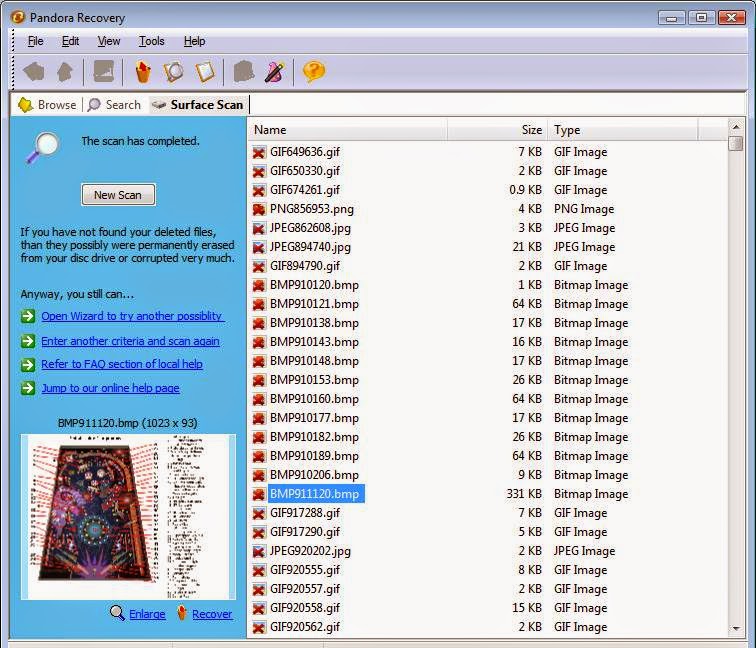Select file GIF674261.gif
The image size is (756, 648).
click(x=305, y=190)
